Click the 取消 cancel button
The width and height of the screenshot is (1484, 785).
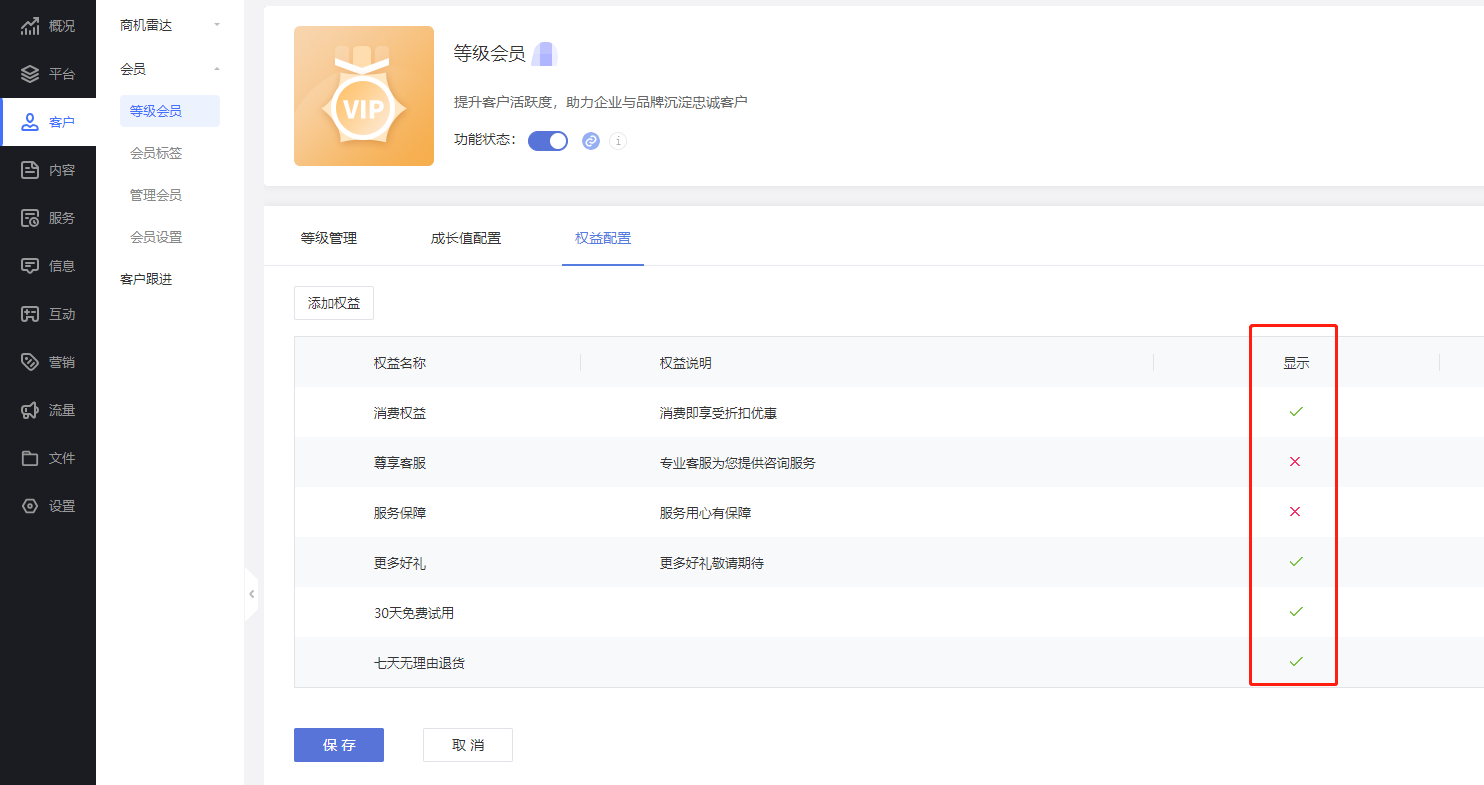coord(468,745)
